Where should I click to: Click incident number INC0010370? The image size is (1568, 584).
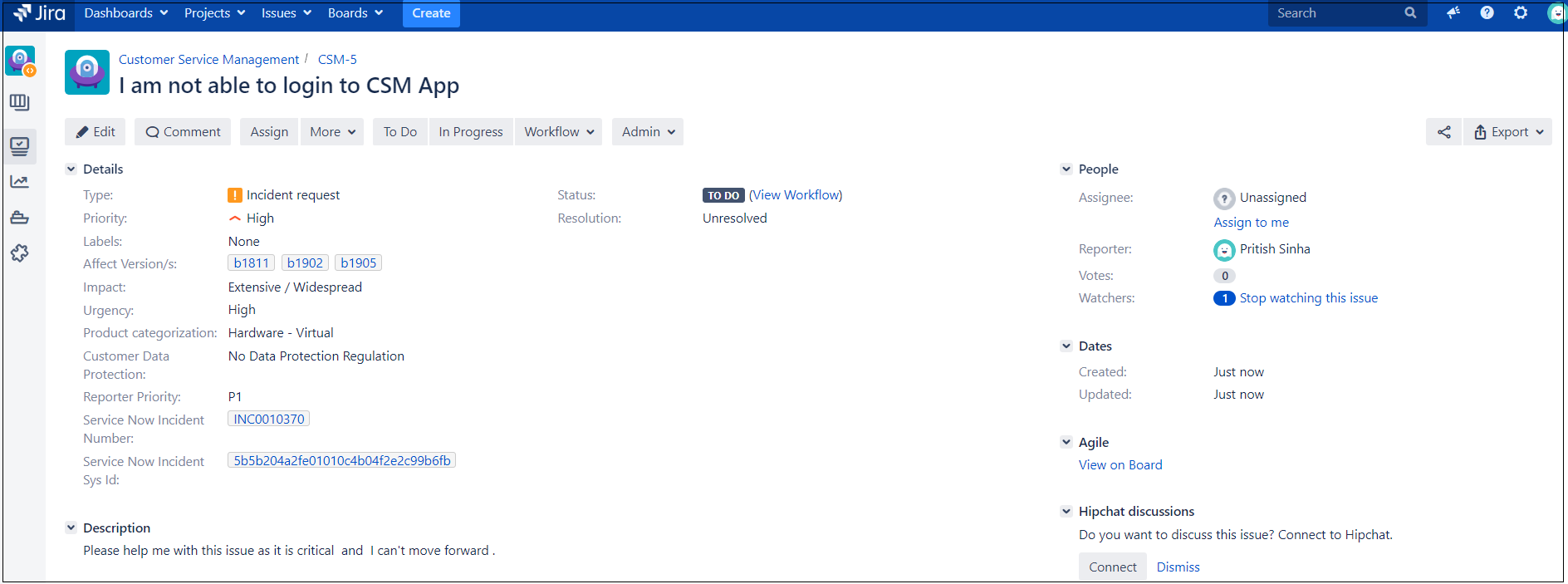pos(268,420)
